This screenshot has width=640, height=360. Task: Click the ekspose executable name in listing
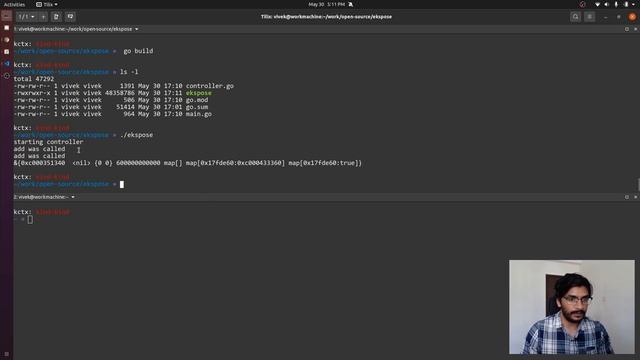click(x=199, y=93)
